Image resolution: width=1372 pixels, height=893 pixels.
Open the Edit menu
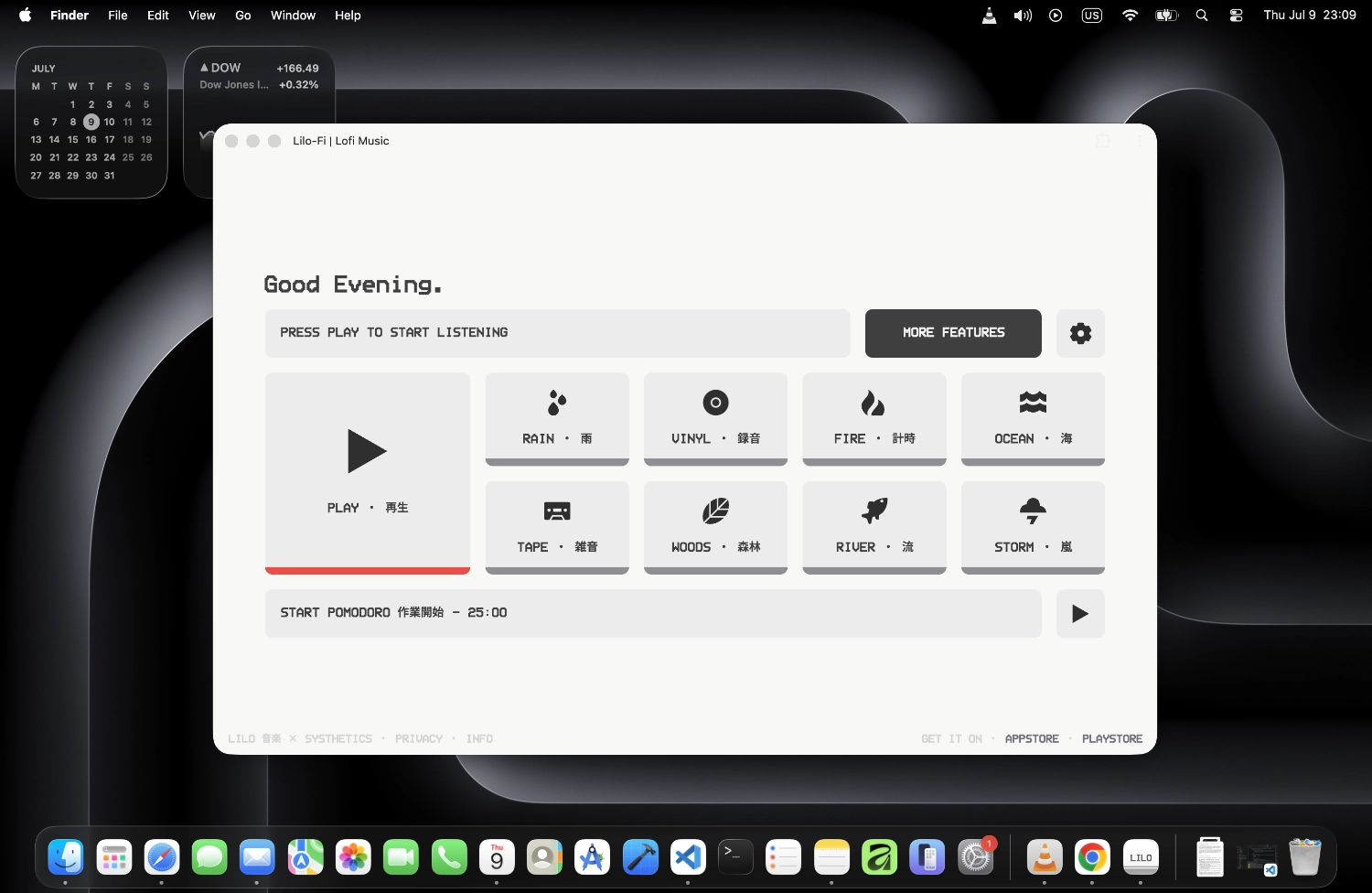158,15
